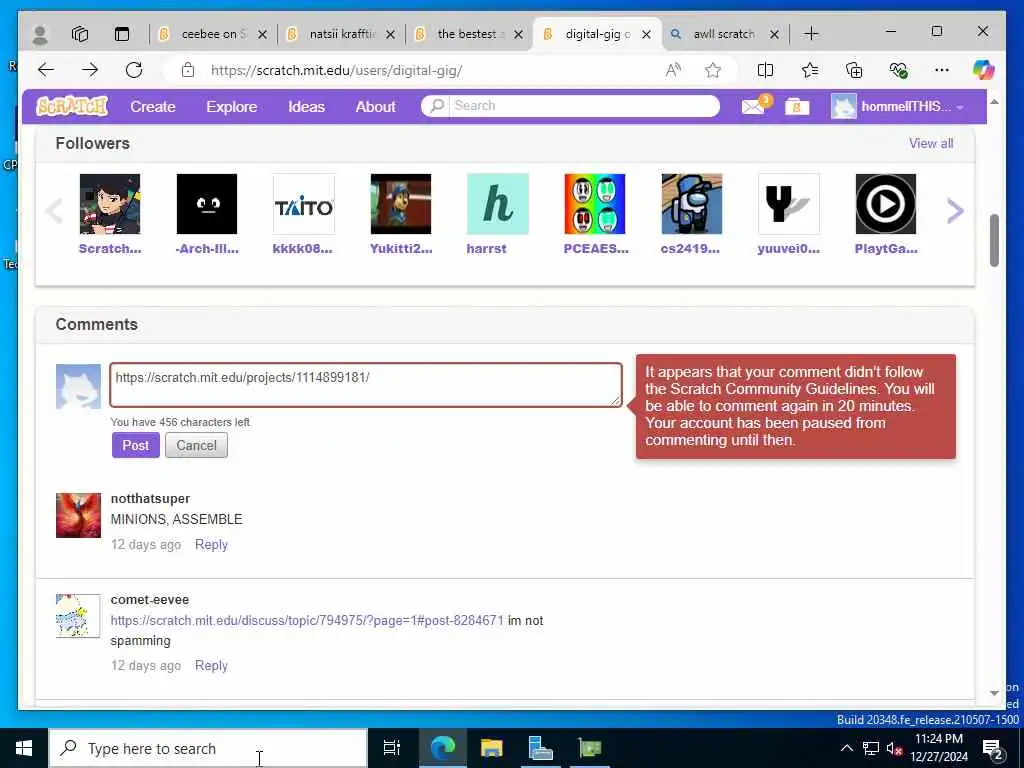
Task: Open the Windows notification center
Action: click(993, 748)
